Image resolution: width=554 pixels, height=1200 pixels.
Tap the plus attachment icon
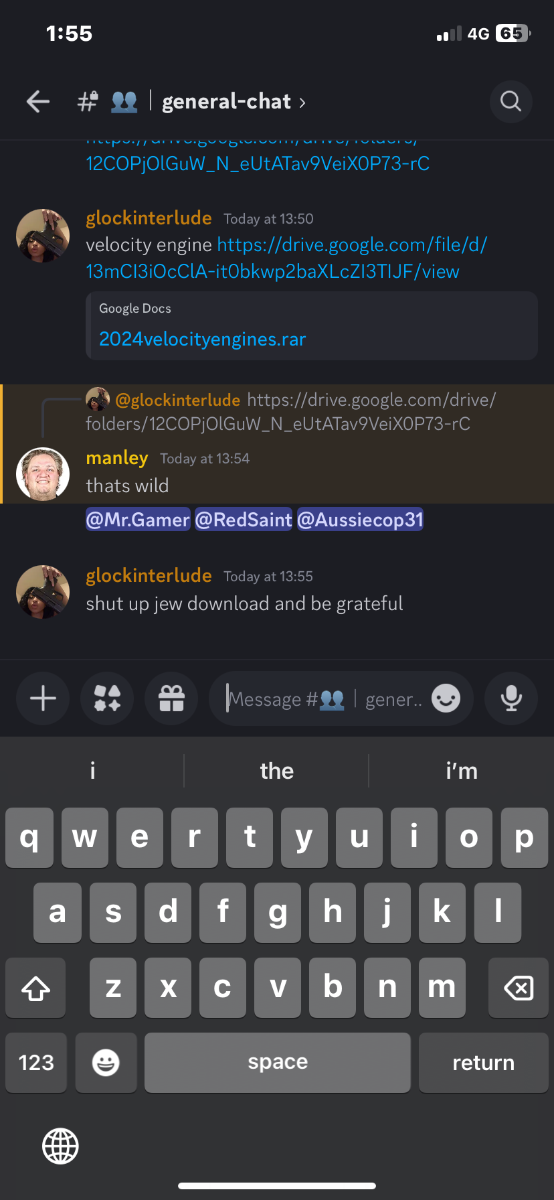tap(43, 698)
